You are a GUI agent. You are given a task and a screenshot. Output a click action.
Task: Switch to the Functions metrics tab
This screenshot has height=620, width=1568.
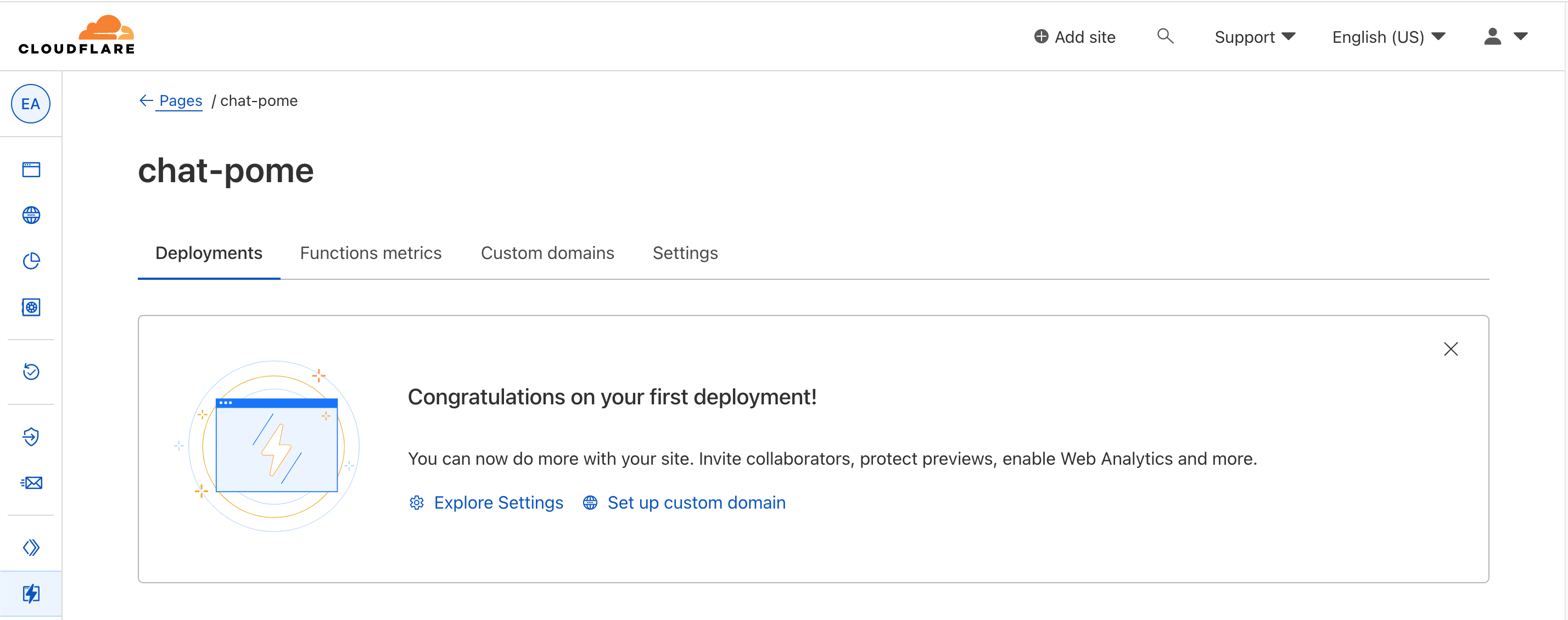(371, 253)
